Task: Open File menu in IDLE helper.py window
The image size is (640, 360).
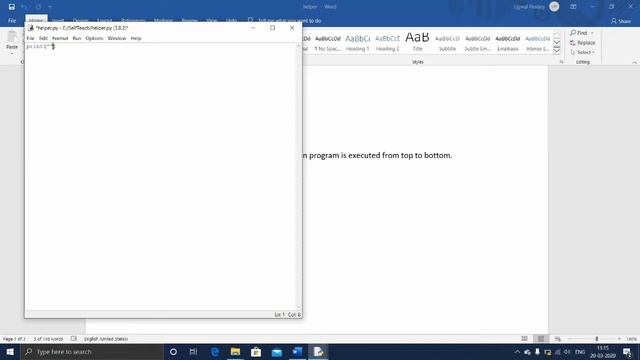Action: click(30, 38)
